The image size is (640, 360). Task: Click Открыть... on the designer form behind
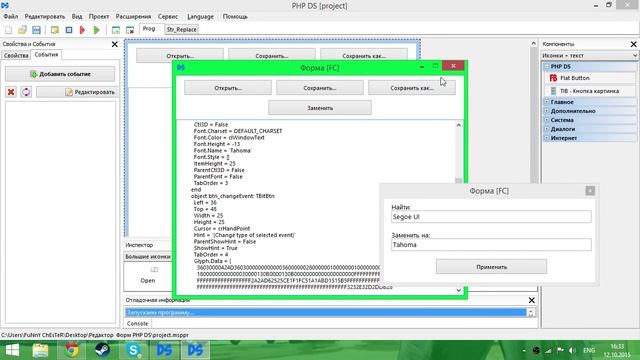(x=180, y=56)
